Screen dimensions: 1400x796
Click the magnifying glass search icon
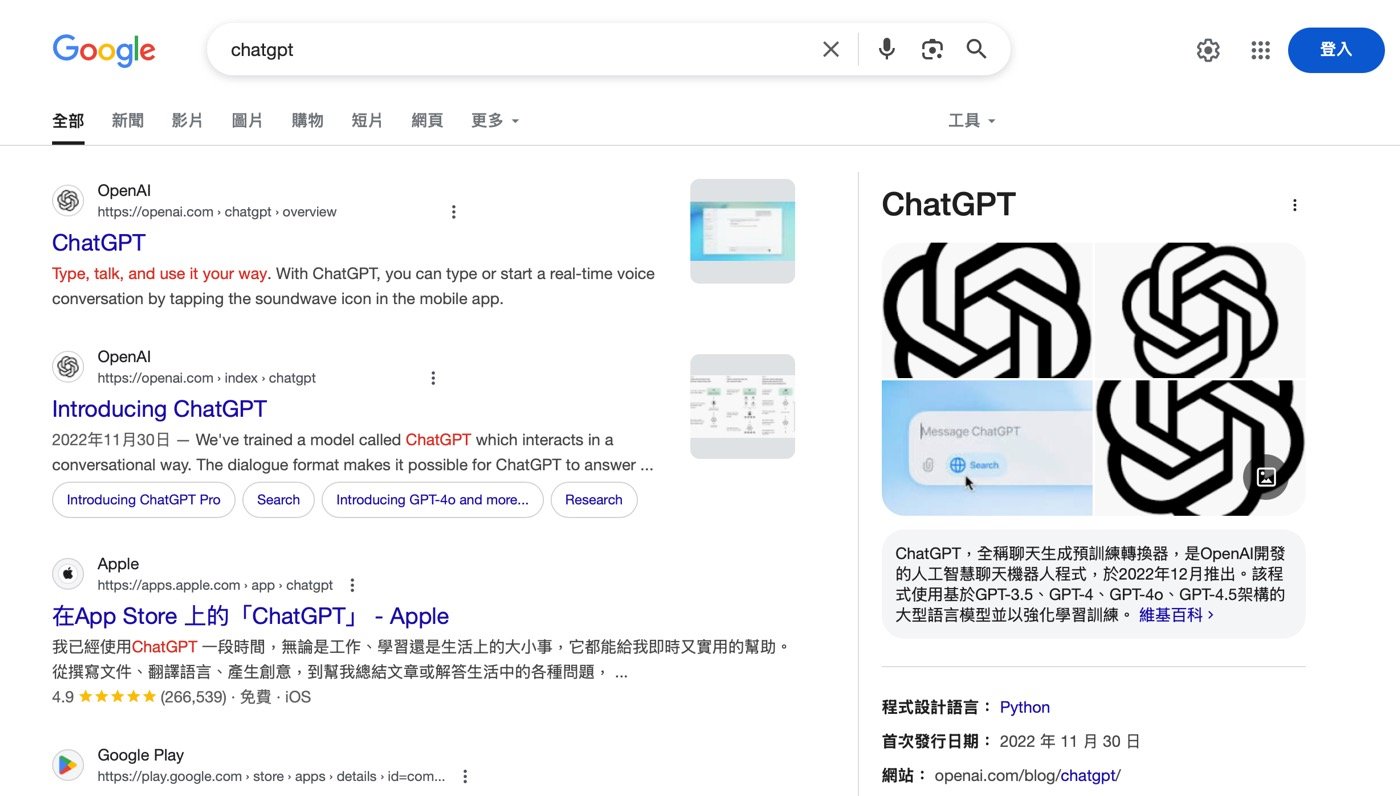[x=977, y=49]
